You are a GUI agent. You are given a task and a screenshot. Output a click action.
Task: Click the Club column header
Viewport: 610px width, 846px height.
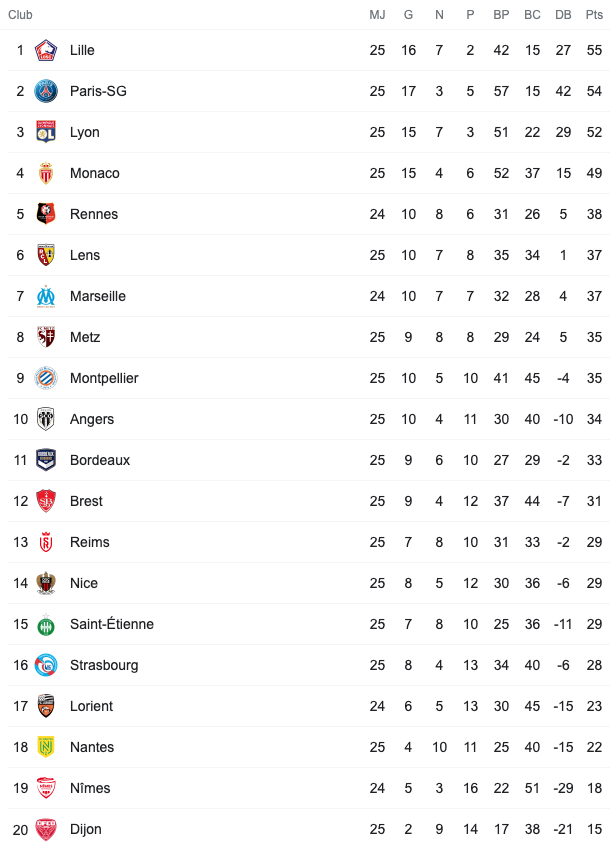[20, 15]
